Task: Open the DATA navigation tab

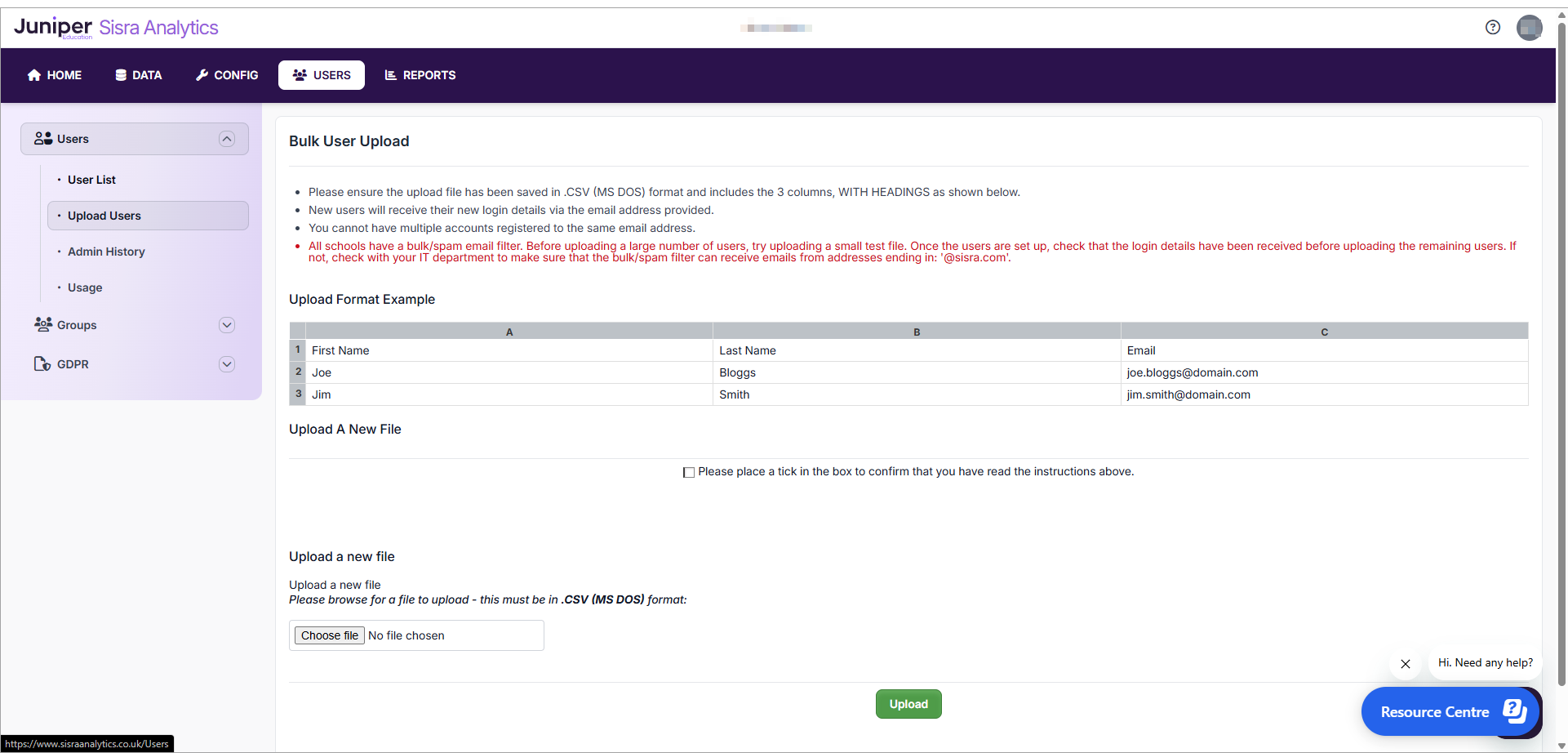Action: pos(139,75)
